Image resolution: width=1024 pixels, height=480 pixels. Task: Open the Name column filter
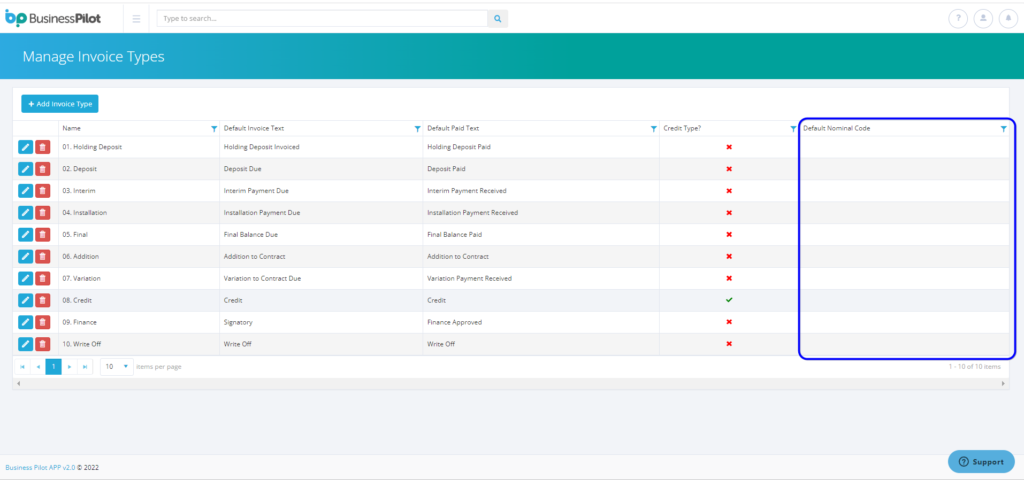point(214,129)
